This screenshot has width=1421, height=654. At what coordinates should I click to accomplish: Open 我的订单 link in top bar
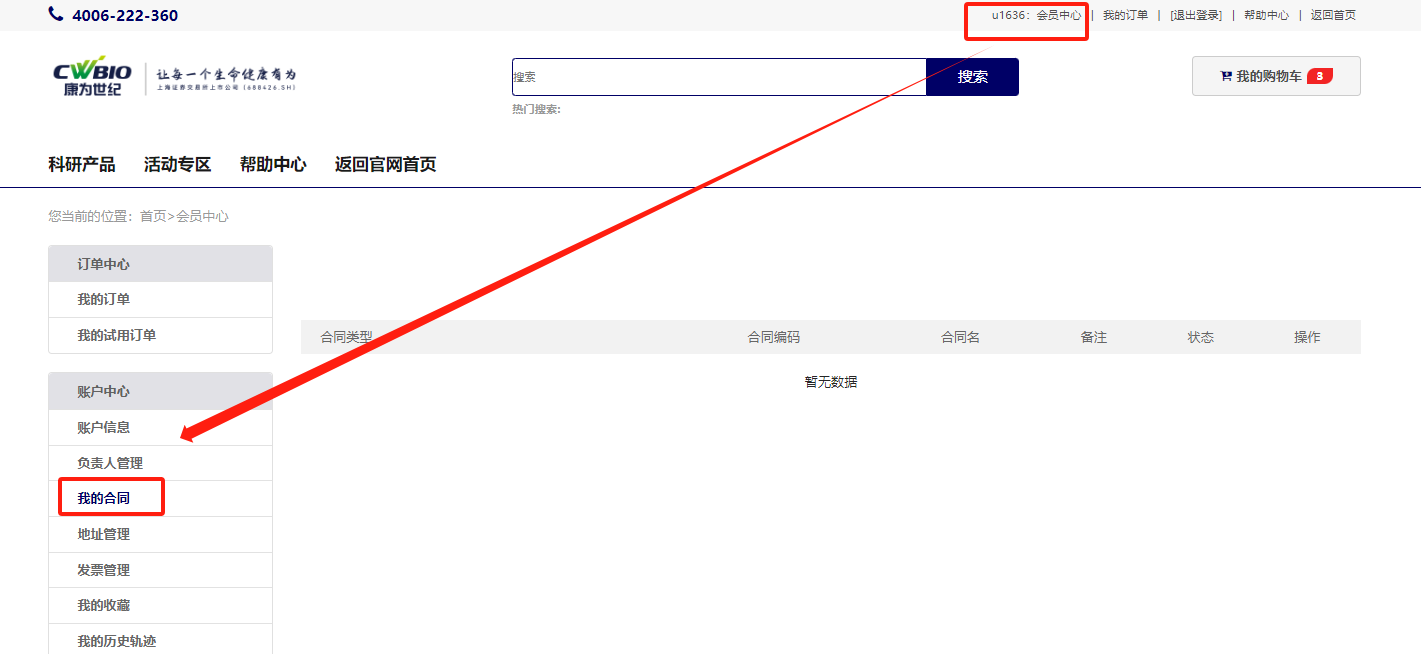(x=1125, y=15)
